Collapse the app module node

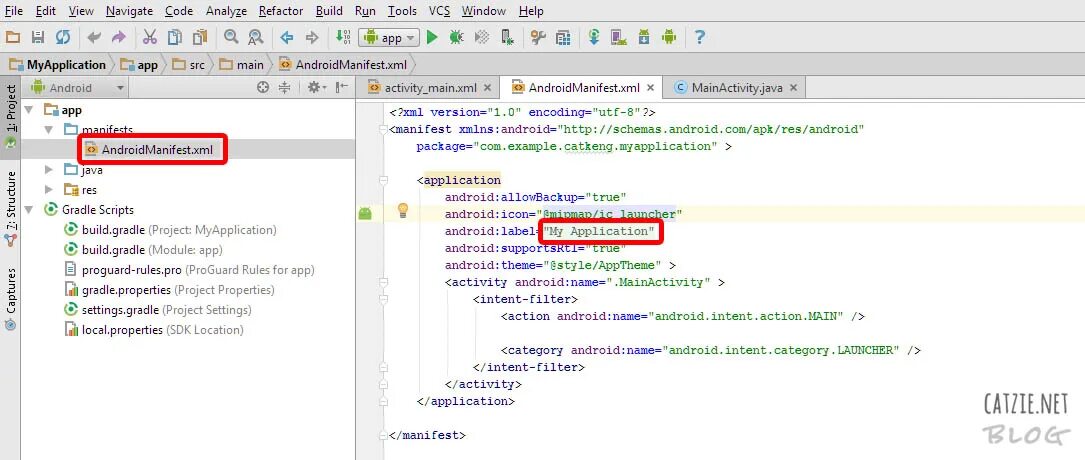pyautogui.click(x=29, y=110)
